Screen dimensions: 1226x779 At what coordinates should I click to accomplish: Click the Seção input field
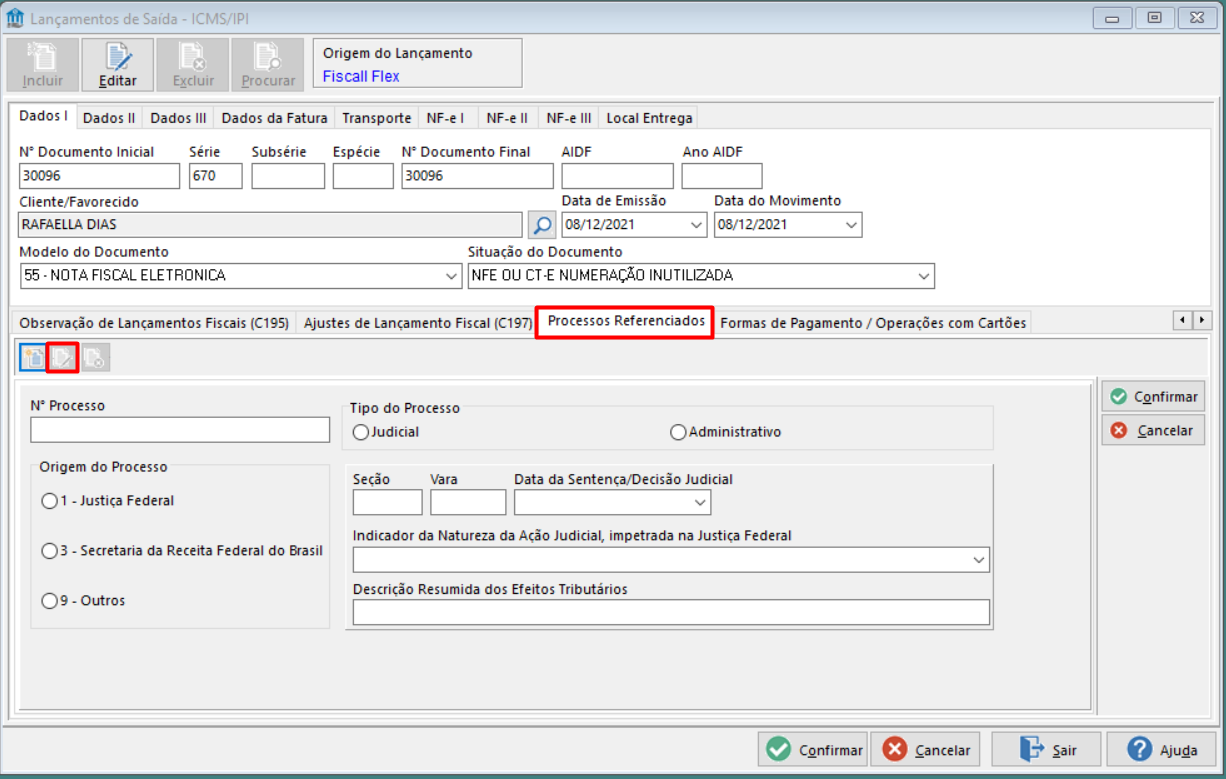(388, 502)
